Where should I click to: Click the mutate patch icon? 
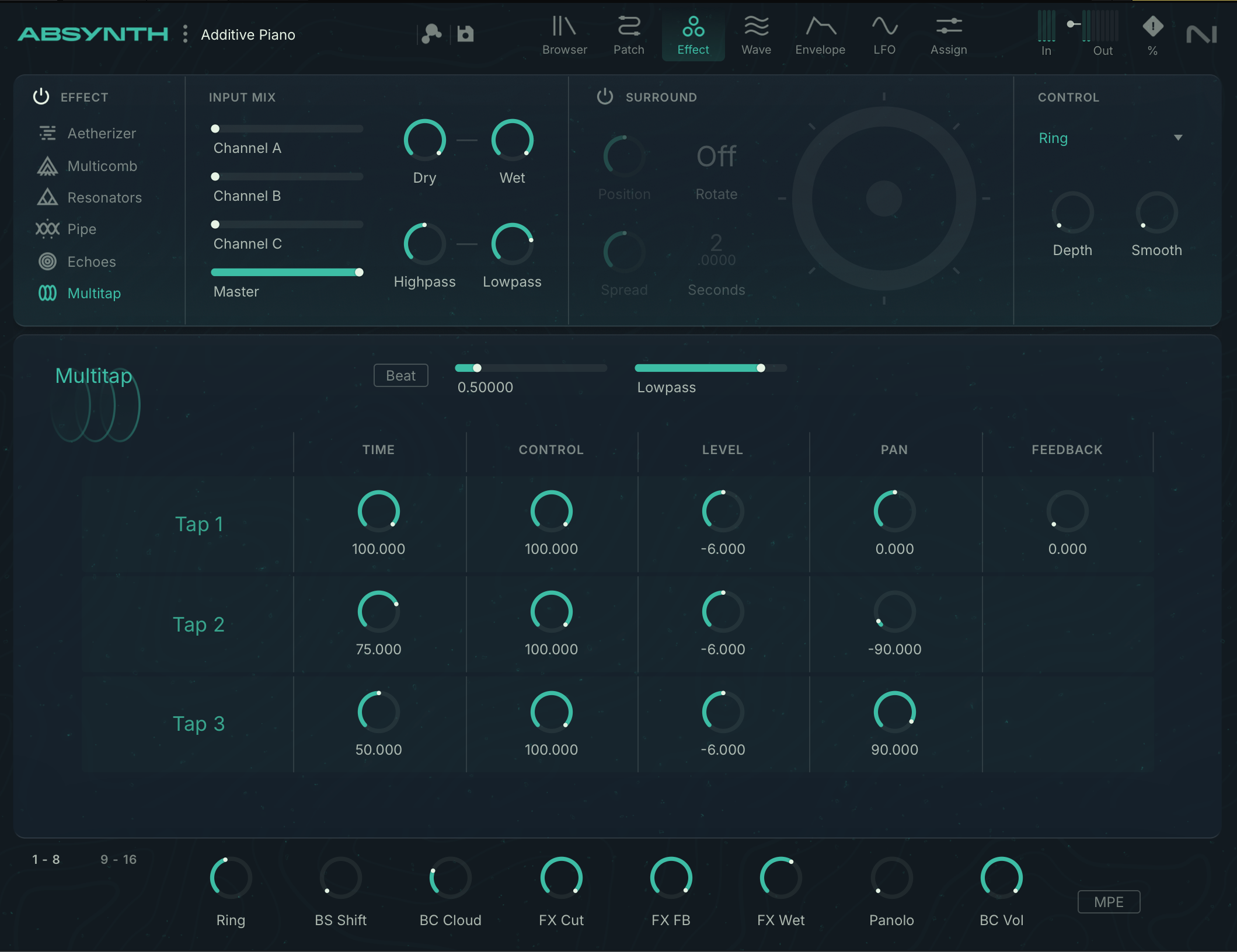click(x=431, y=34)
